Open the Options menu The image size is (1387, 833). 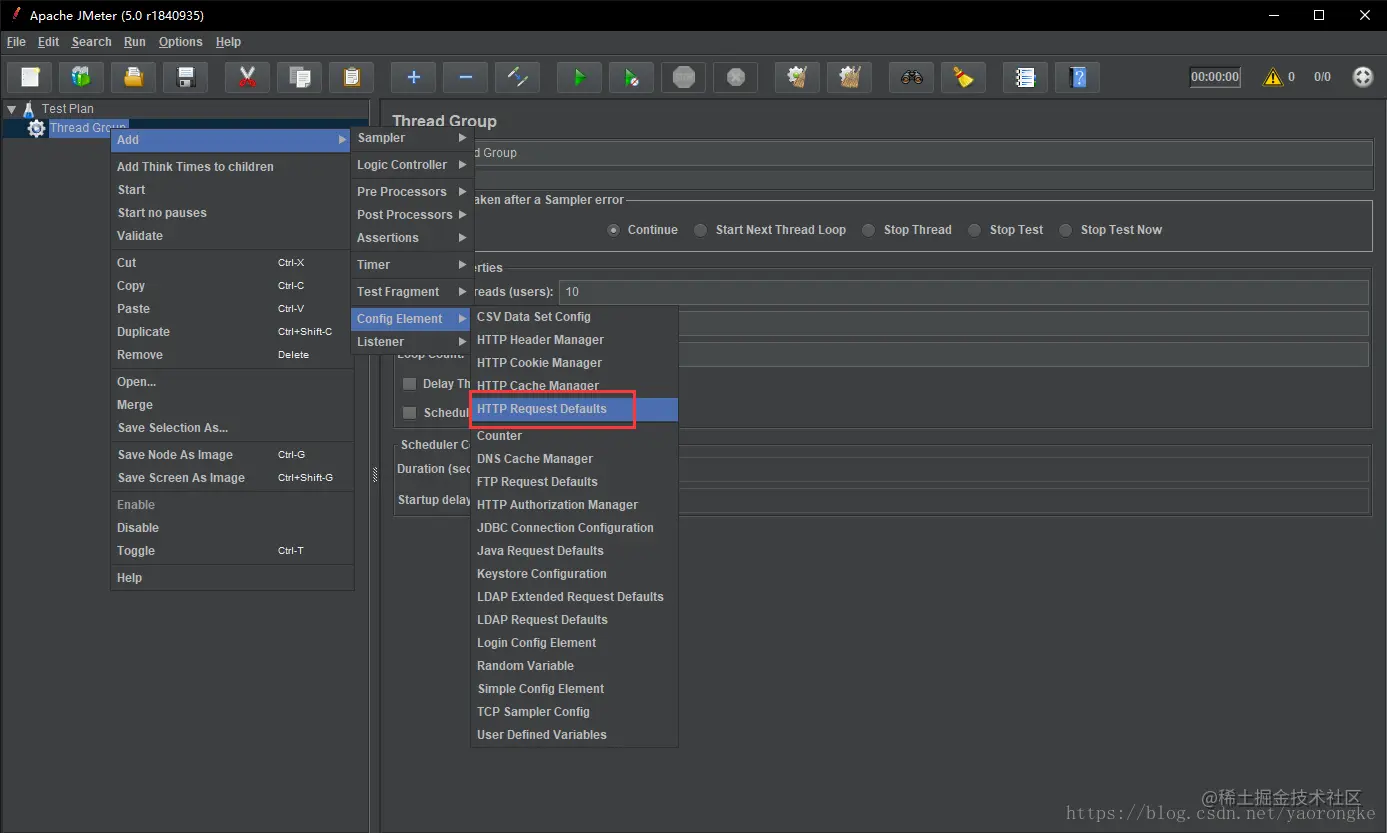pos(180,42)
